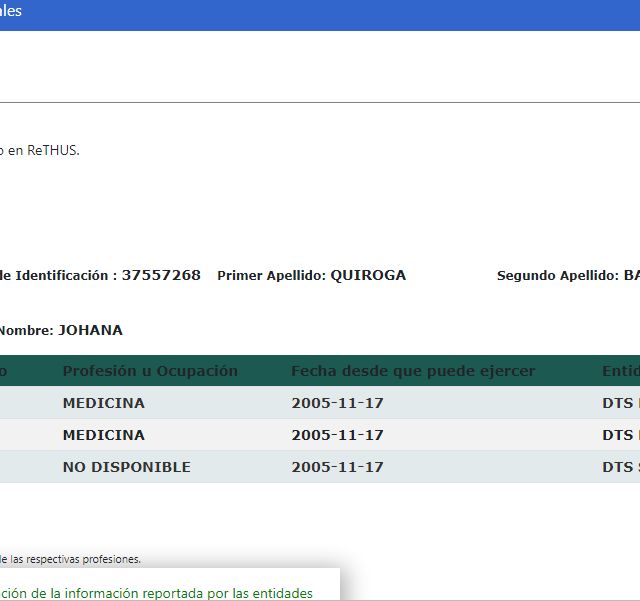Open green información reportada por las entidades link

pyautogui.click(x=156, y=593)
